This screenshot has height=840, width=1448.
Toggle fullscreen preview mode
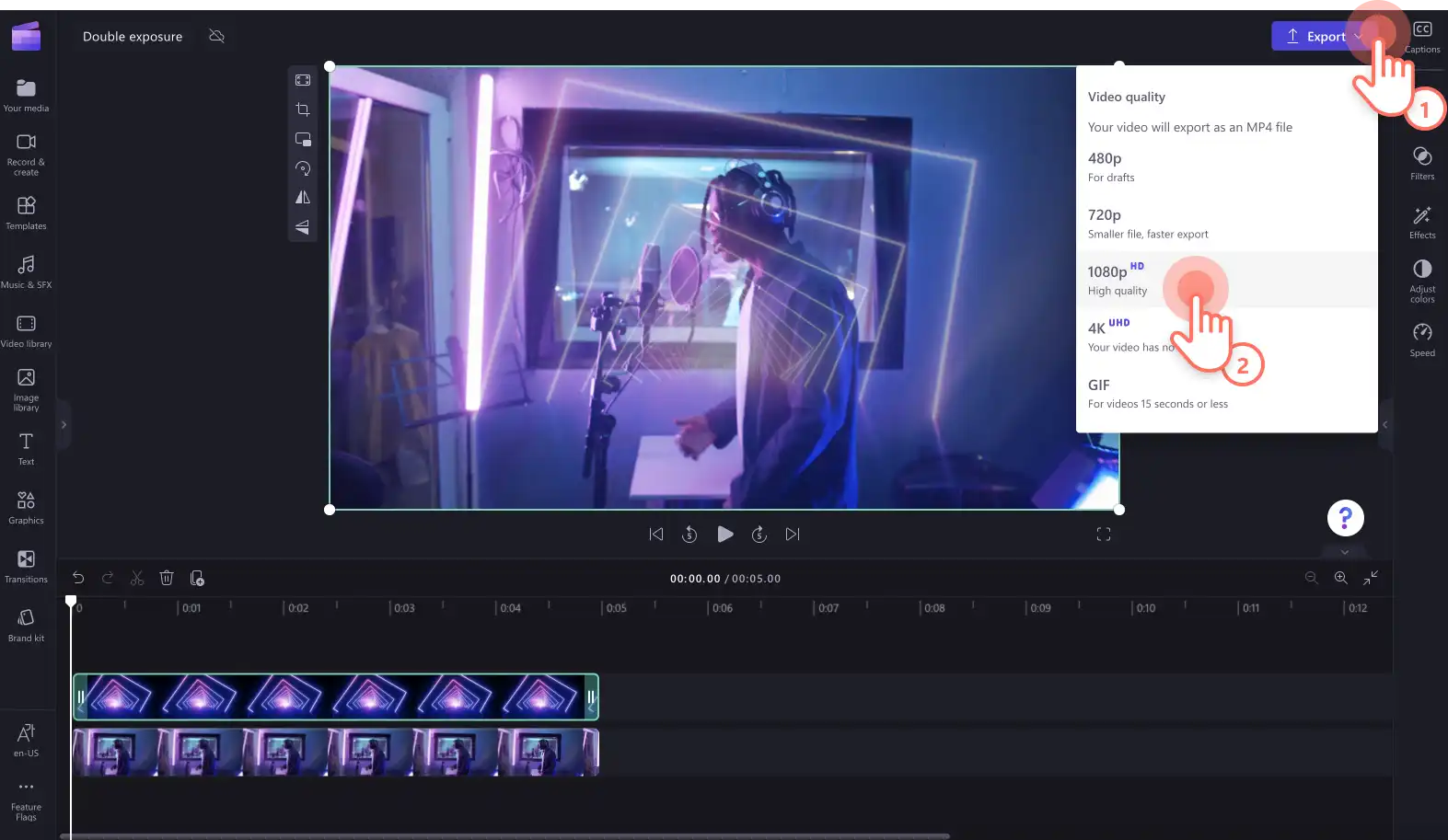click(x=1104, y=535)
